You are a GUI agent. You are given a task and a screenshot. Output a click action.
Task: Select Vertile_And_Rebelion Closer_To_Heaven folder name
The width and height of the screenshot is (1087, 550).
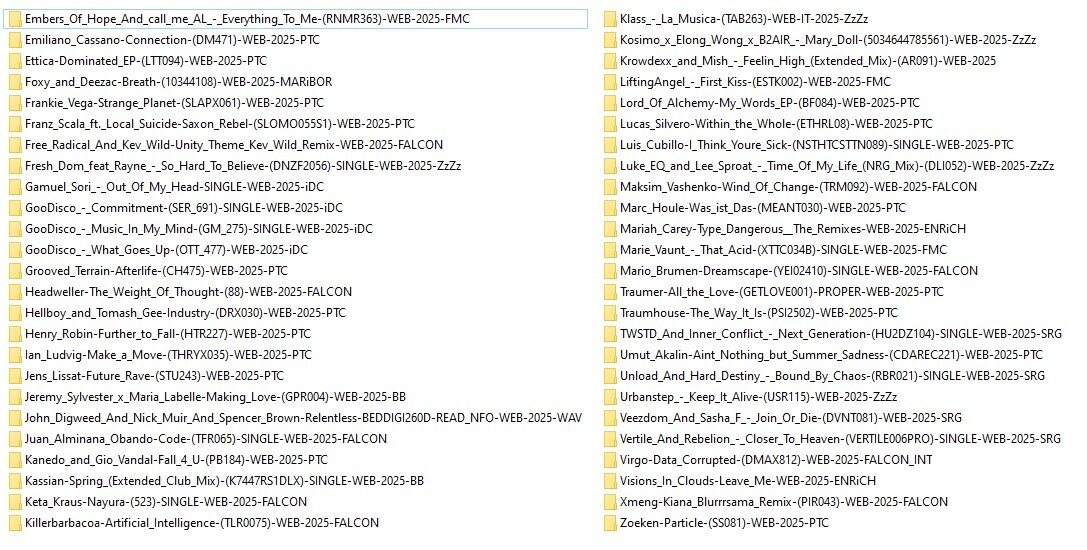click(x=840, y=438)
